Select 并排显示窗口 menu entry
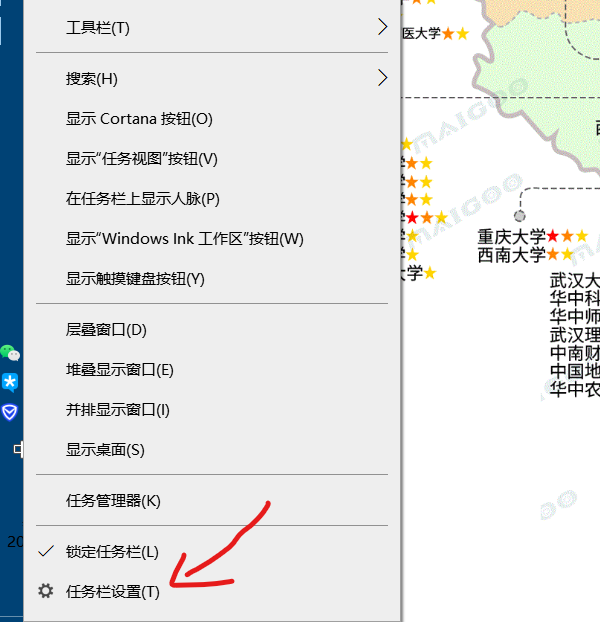This screenshot has width=600, height=622. coord(118,410)
